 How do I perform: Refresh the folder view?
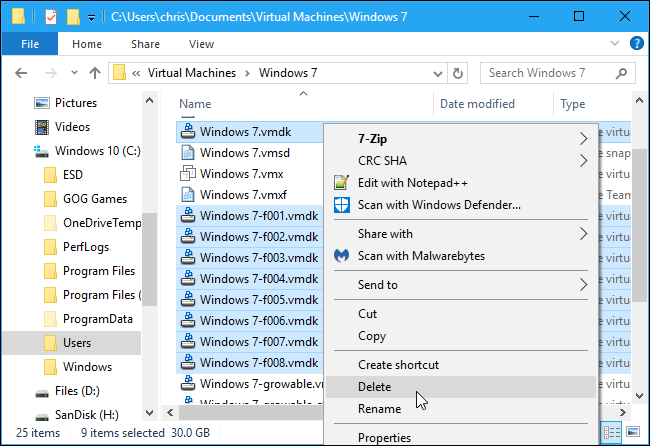[x=458, y=73]
